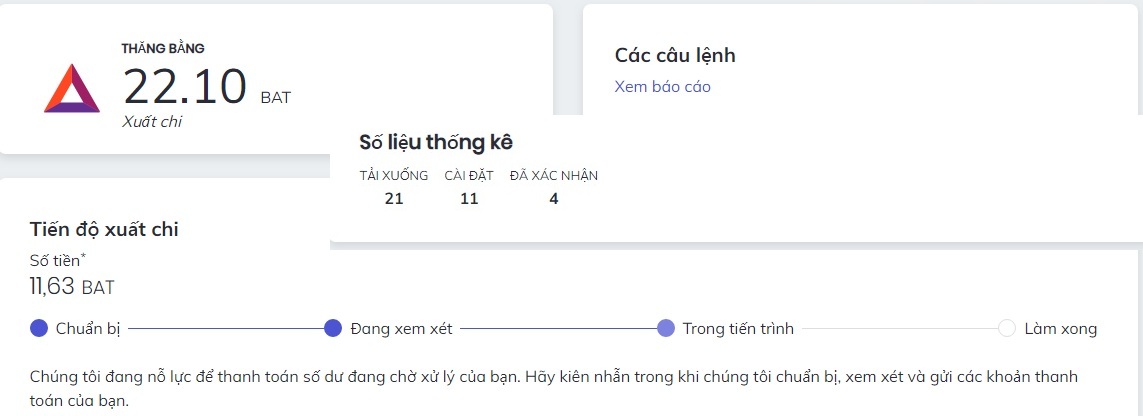1143x416 pixels.
Task: Click the Trong tiến trình step circle
Action: tap(666, 328)
